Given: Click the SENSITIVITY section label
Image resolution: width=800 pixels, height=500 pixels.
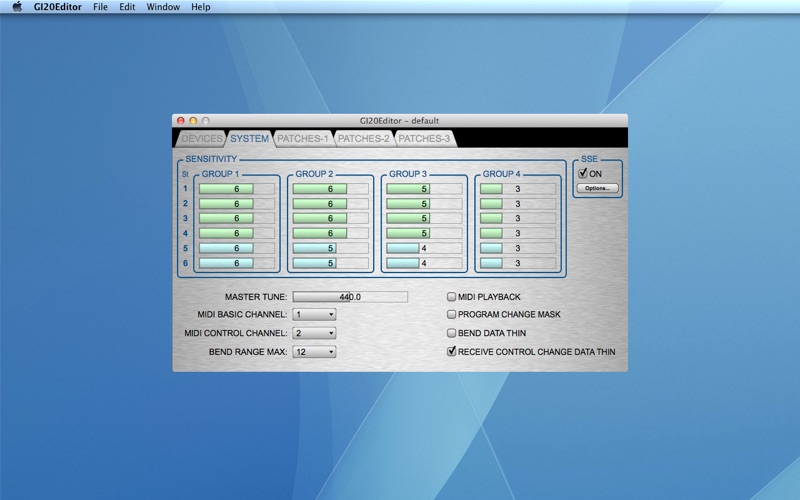Looking at the screenshot, I should point(211,159).
